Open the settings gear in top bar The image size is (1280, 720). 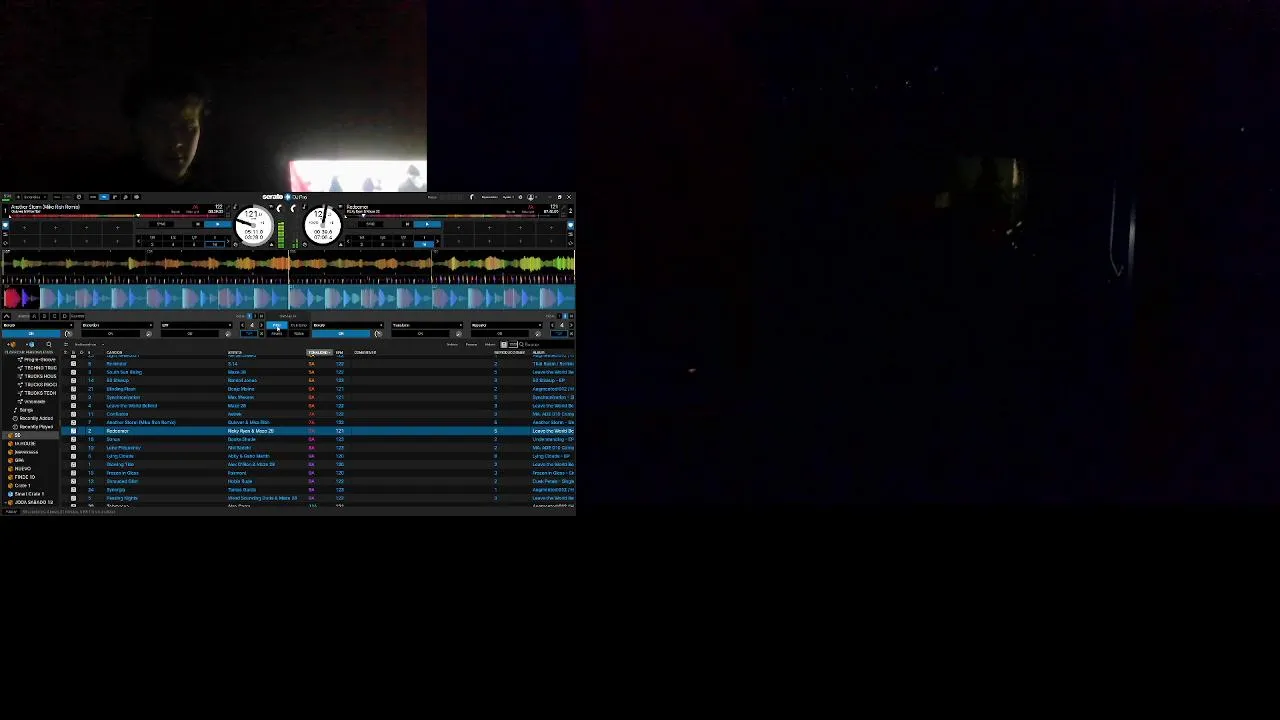520,197
